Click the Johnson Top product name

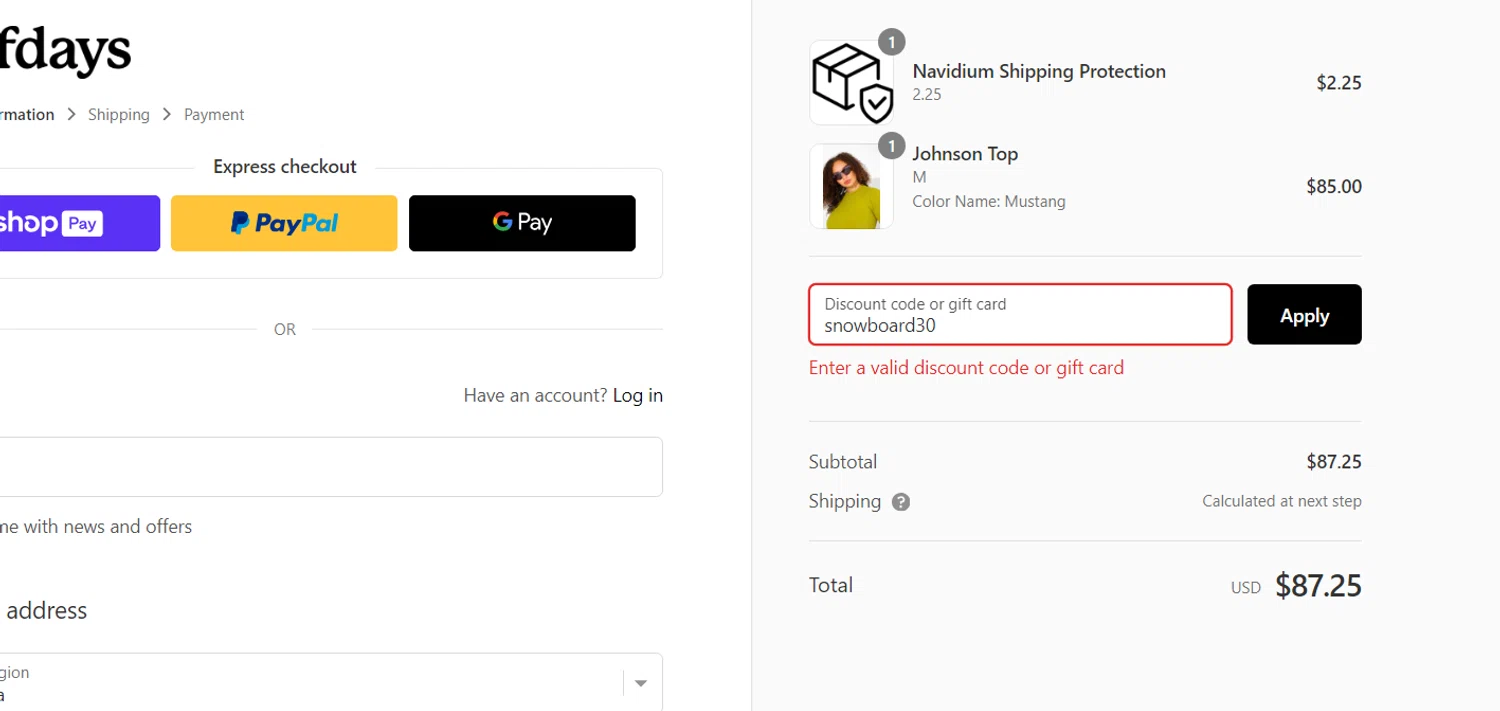(965, 154)
